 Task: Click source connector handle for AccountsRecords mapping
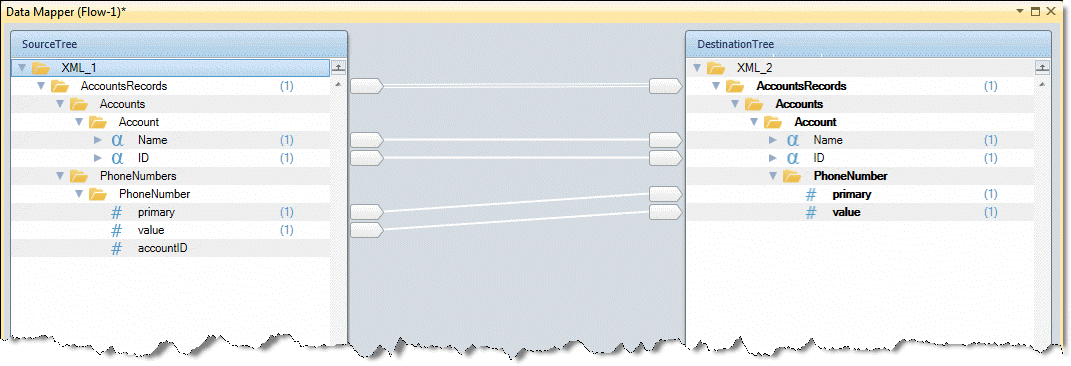pyautogui.click(x=367, y=86)
